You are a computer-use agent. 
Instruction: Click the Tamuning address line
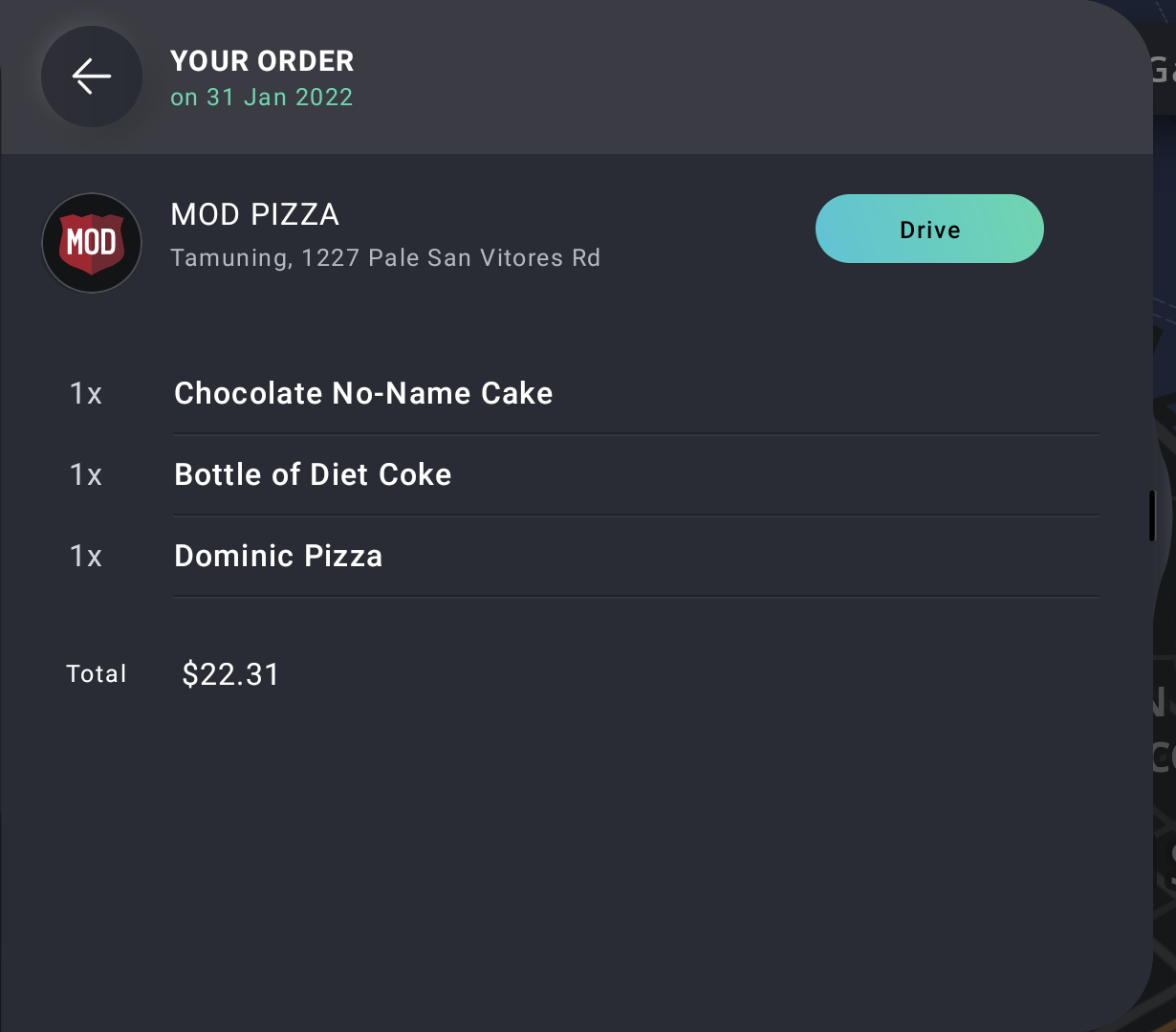point(385,258)
